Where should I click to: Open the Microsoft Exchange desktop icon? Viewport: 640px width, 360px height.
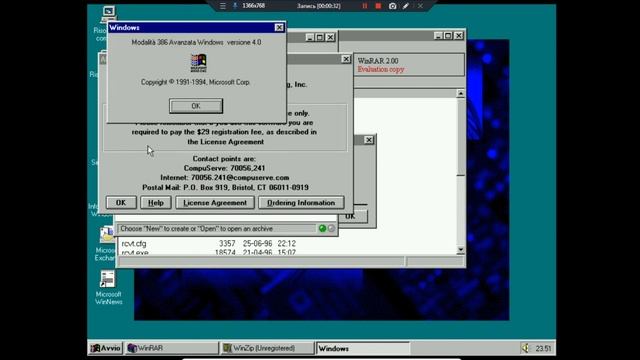click(107, 244)
